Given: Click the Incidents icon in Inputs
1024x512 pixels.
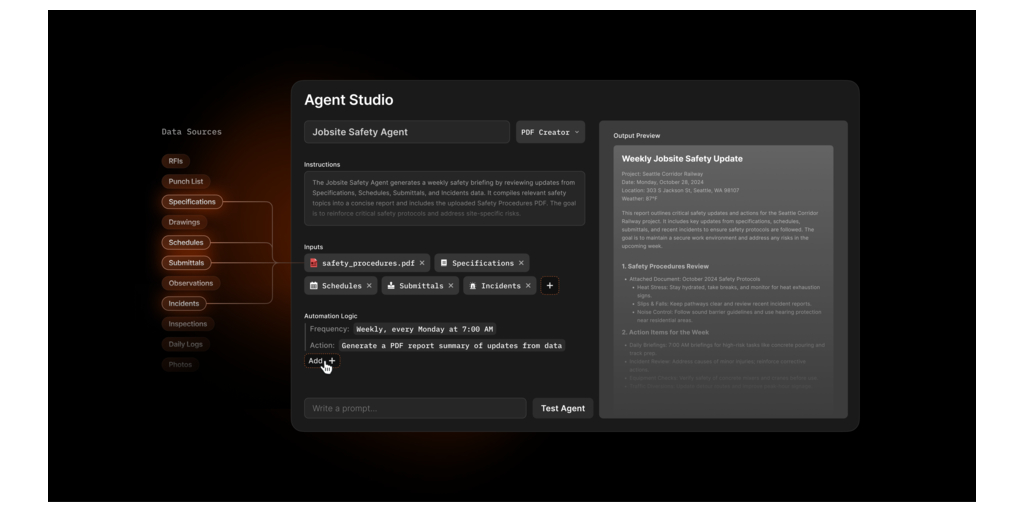Looking at the screenshot, I should coord(472,286).
